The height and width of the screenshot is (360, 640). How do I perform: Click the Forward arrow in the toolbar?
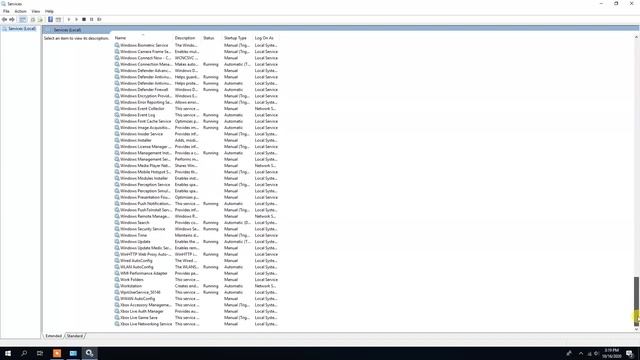12,19
